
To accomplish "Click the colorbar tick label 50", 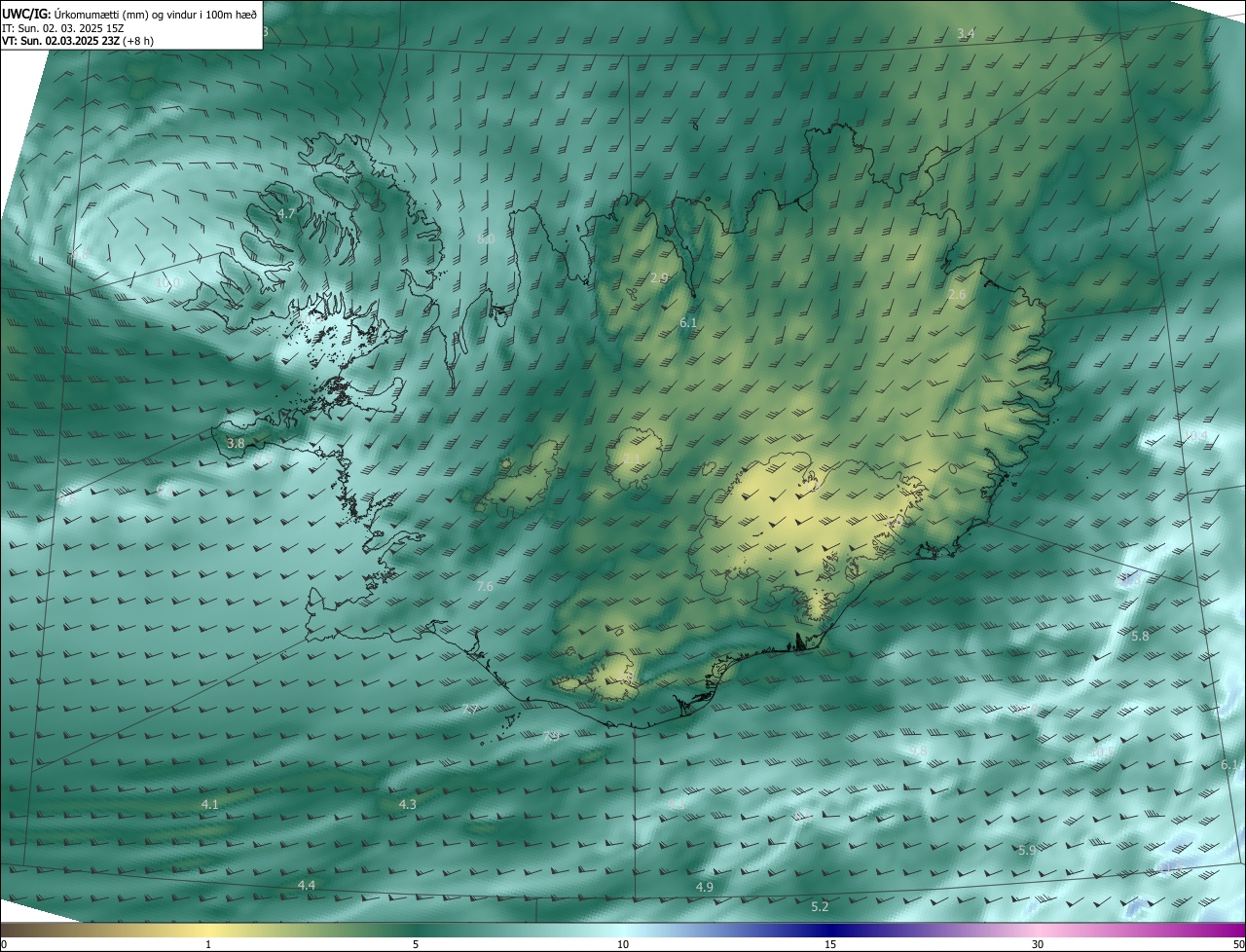I will tap(1238, 944).
